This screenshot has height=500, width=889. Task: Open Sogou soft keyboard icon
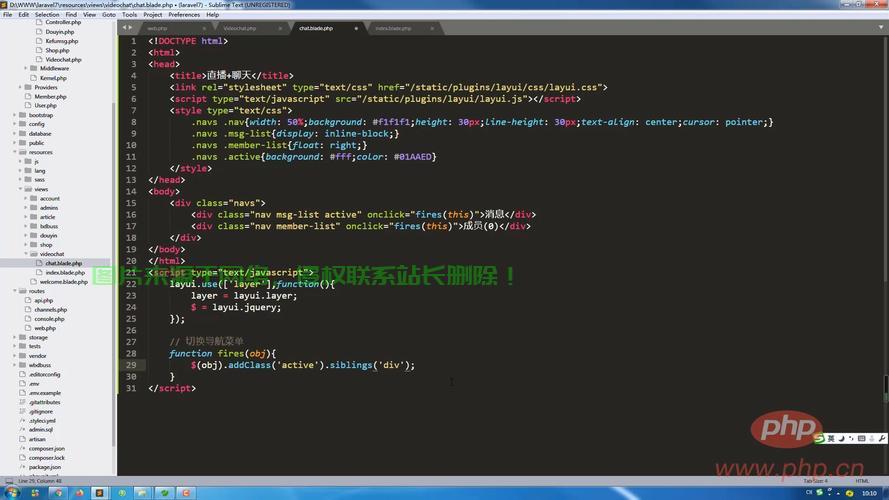(862, 439)
